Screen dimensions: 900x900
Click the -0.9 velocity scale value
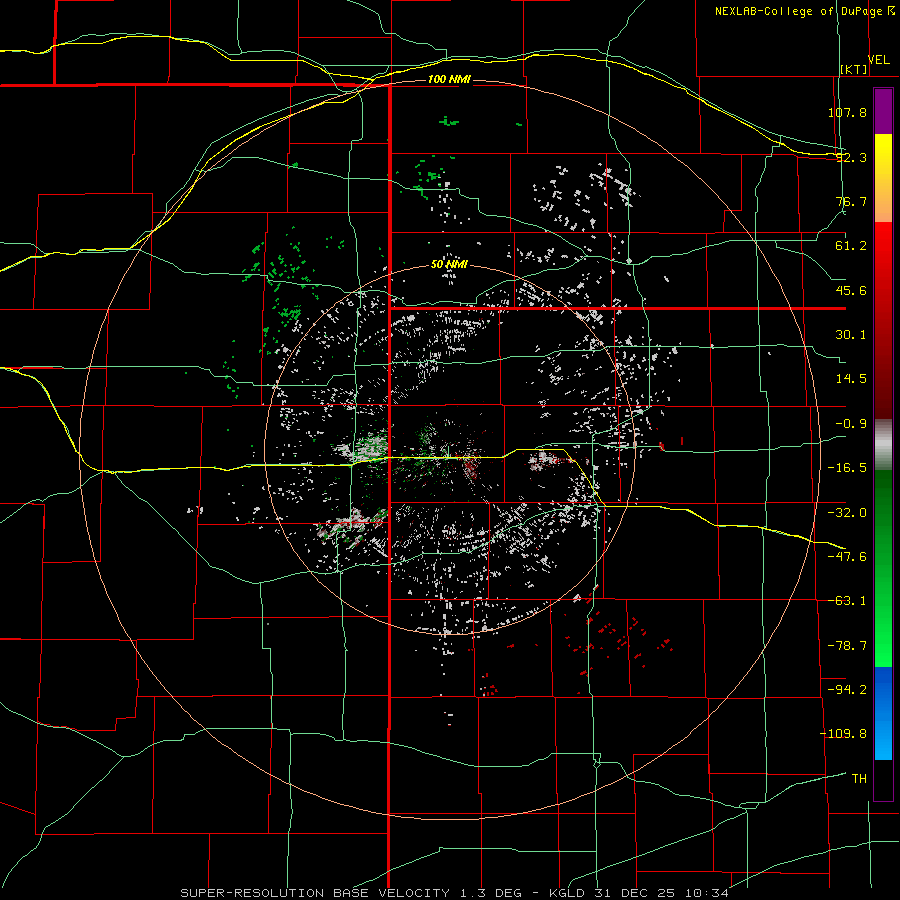point(851,424)
